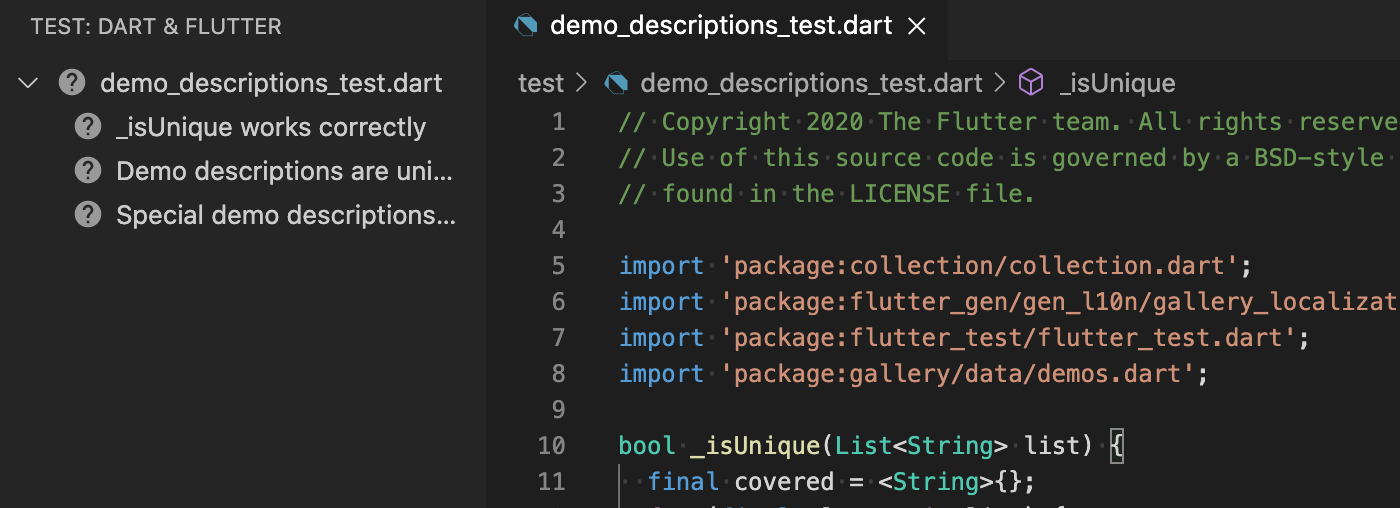The height and width of the screenshot is (508, 1400).
Task: Click the Dart icon in the editor tab
Action: 526,26
